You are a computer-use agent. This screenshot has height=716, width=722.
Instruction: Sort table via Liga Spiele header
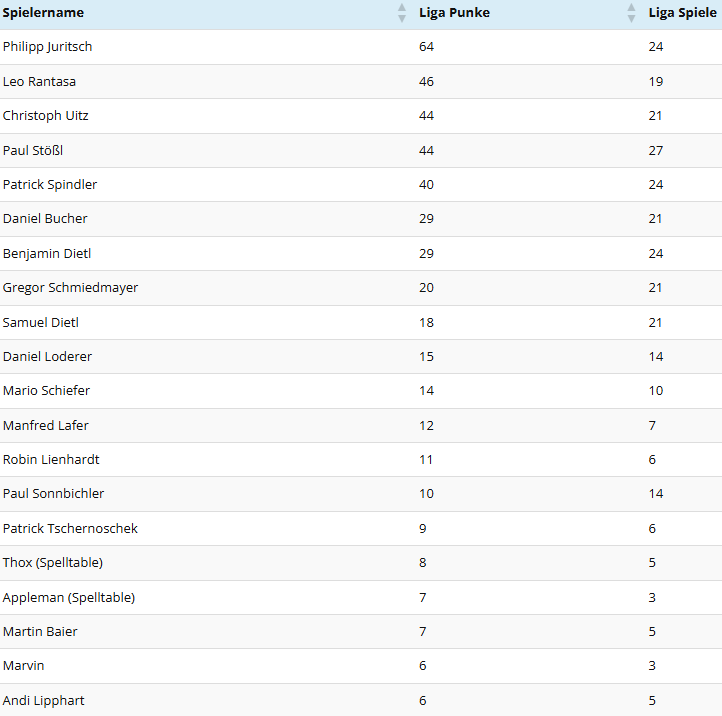pos(682,13)
